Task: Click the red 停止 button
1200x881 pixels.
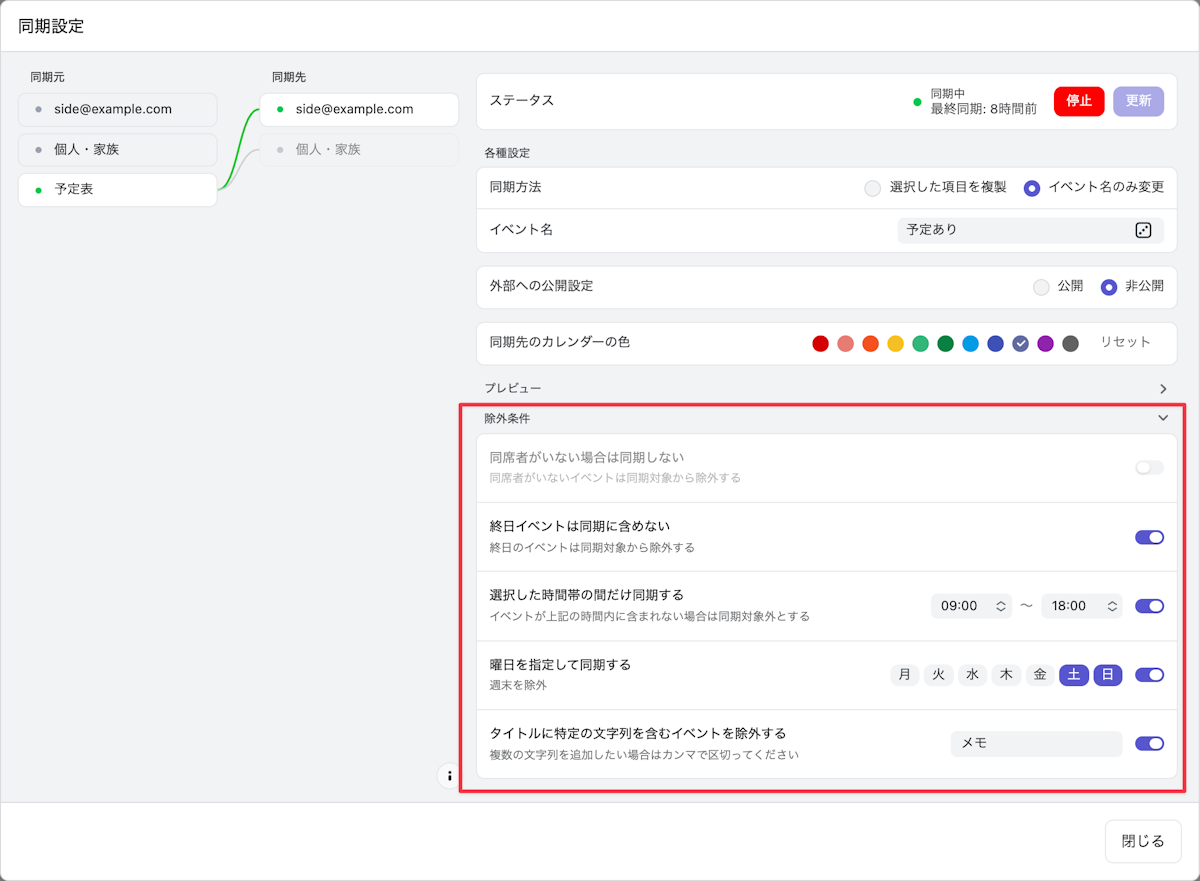Action: click(x=1079, y=101)
